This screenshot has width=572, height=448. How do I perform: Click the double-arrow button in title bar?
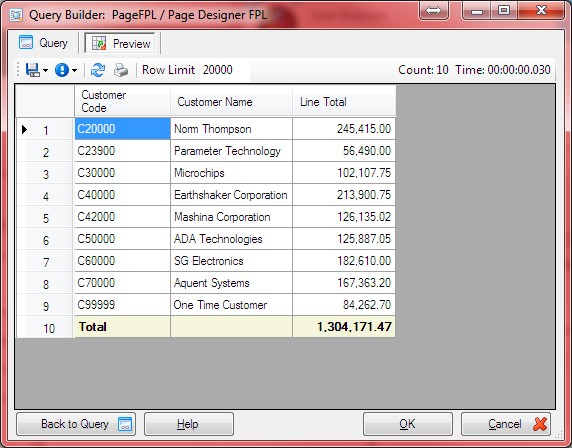point(433,11)
